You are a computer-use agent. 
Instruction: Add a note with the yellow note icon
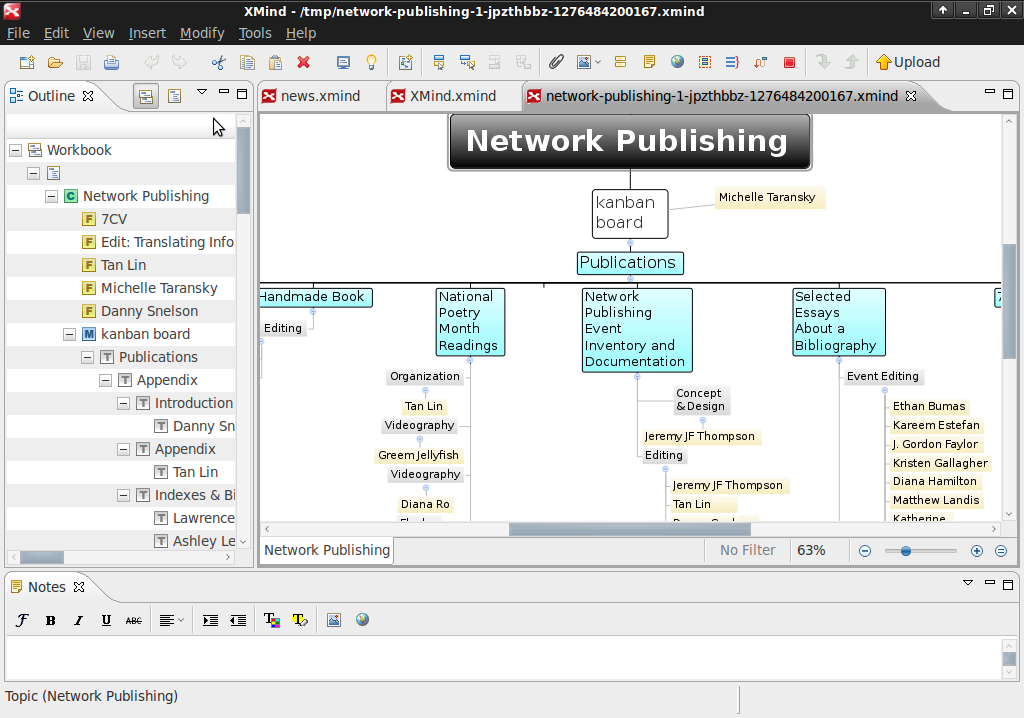(649, 62)
